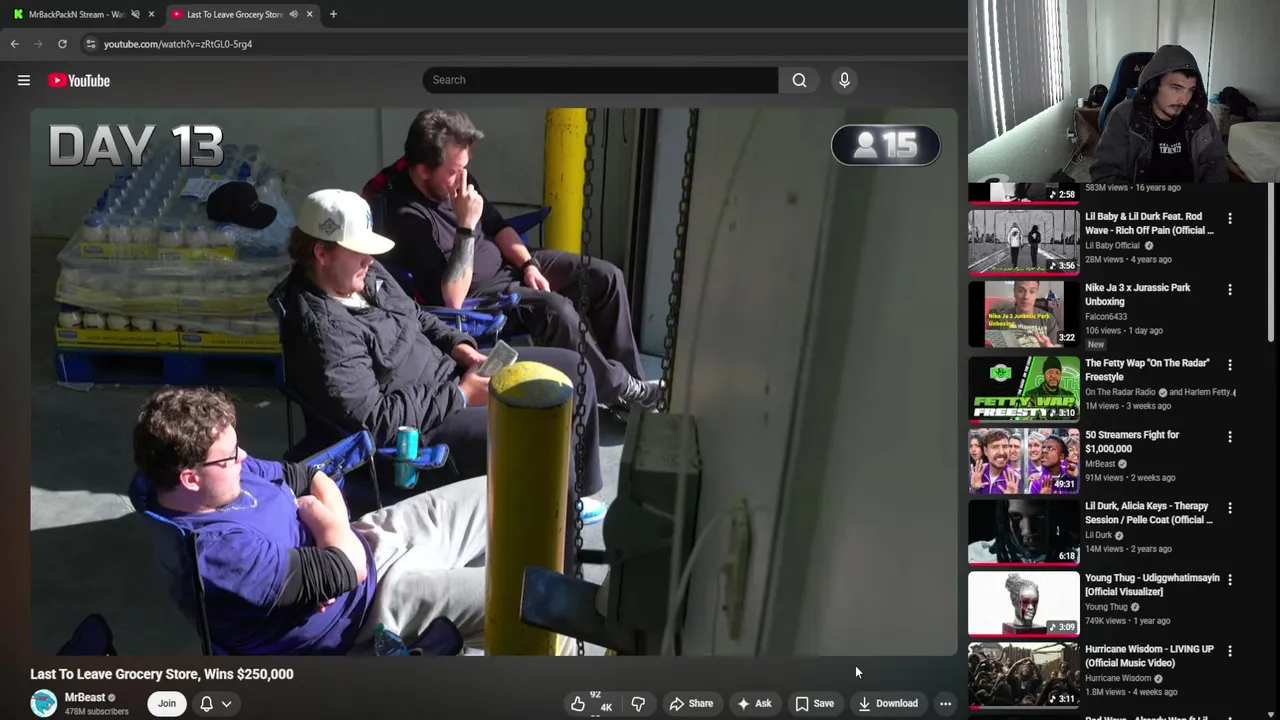1280x720 pixels.
Task: Focus the YouTube search field
Action: (x=600, y=80)
